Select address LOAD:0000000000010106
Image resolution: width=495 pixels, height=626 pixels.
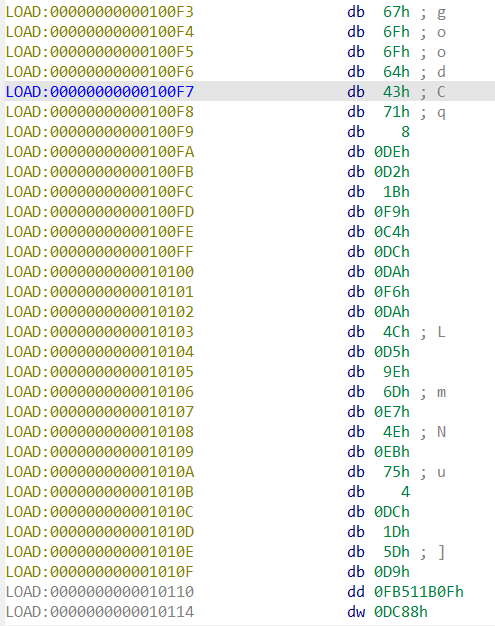pyautogui.click(x=100, y=392)
